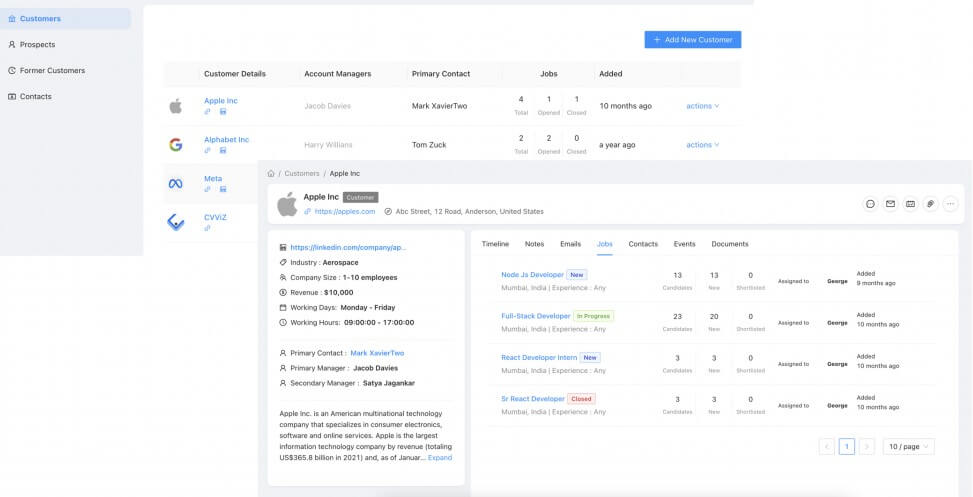The height and width of the screenshot is (497, 973).
Task: Click the Customer badge next to Apple Inc
Action: tap(361, 197)
